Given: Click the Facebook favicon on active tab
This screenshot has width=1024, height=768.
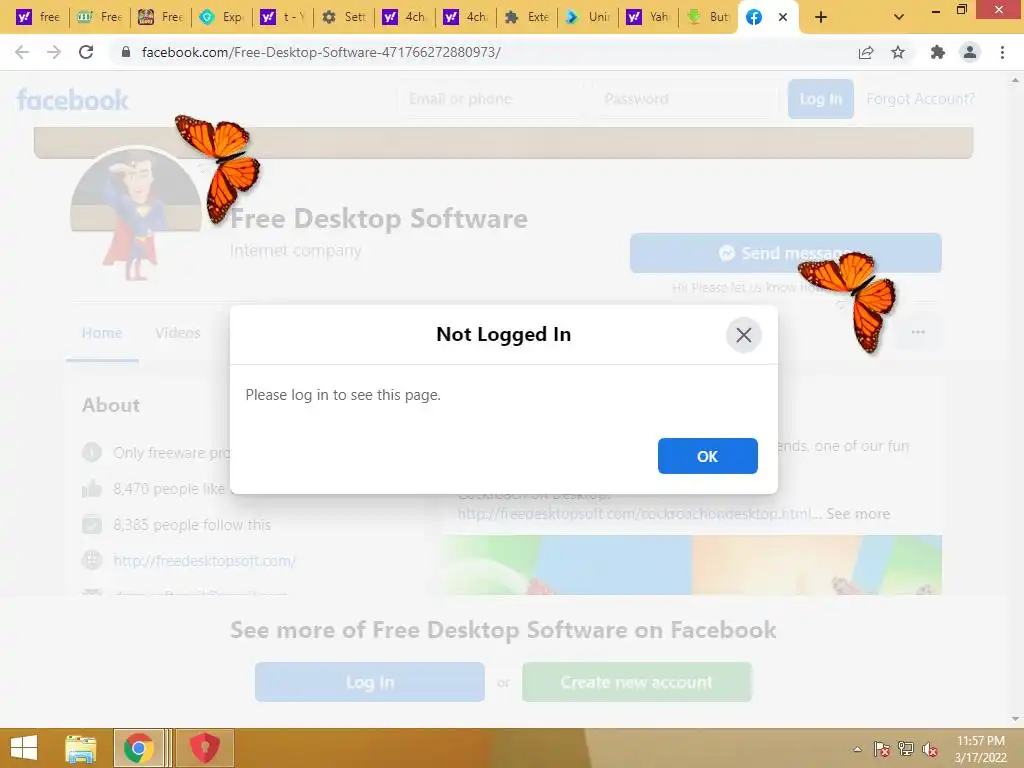Looking at the screenshot, I should click(754, 17).
